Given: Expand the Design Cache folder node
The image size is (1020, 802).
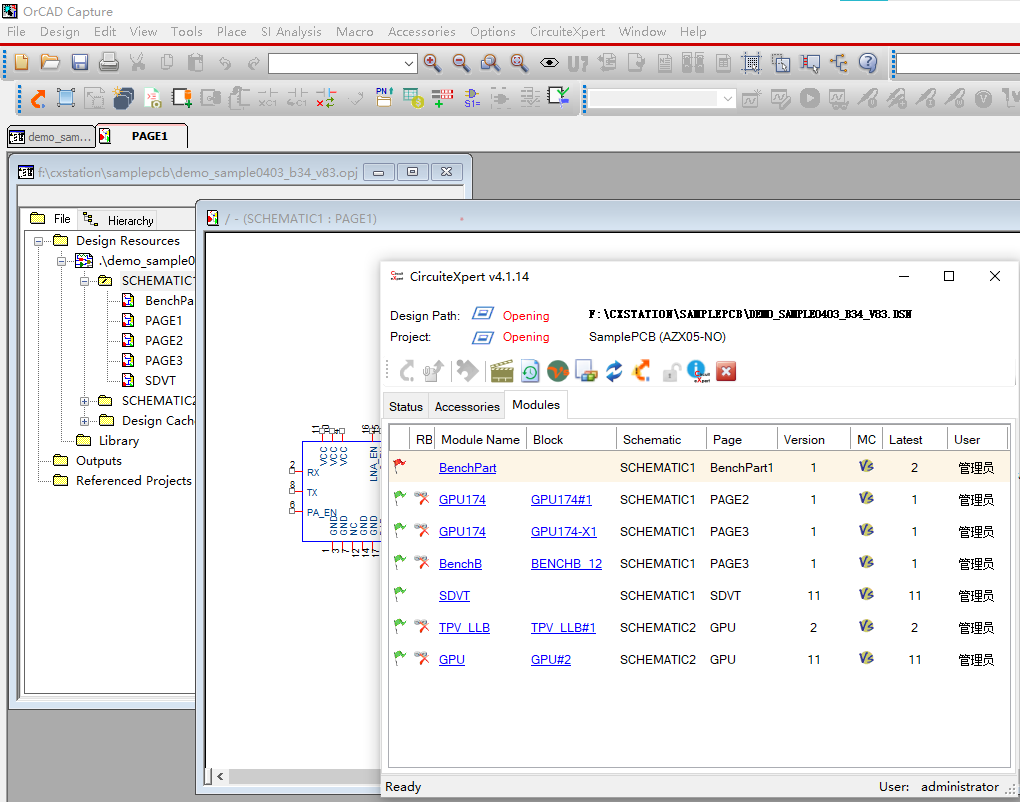Looking at the screenshot, I should coord(85,421).
